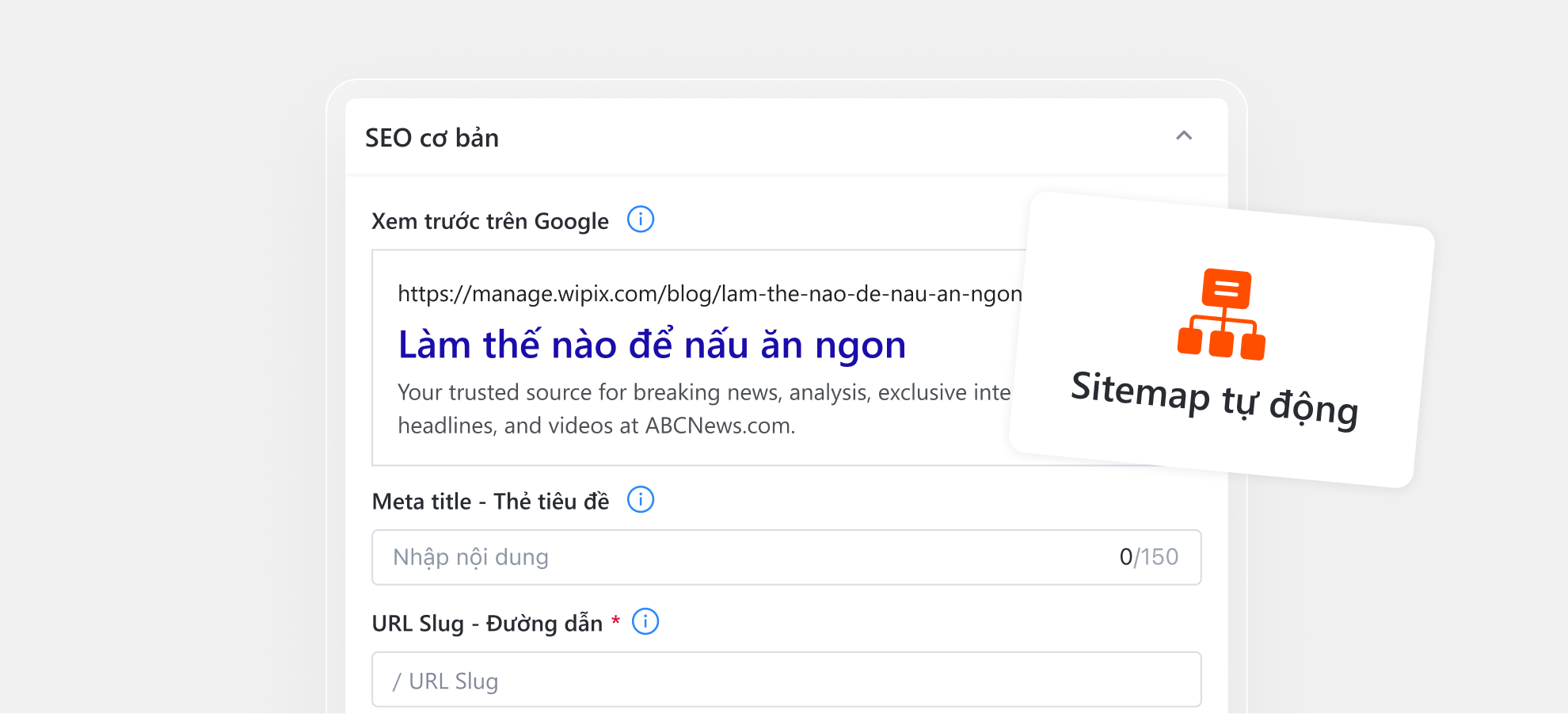Click the orange sitemap diagram icon
The width and height of the screenshot is (1568, 714).
point(1222,314)
